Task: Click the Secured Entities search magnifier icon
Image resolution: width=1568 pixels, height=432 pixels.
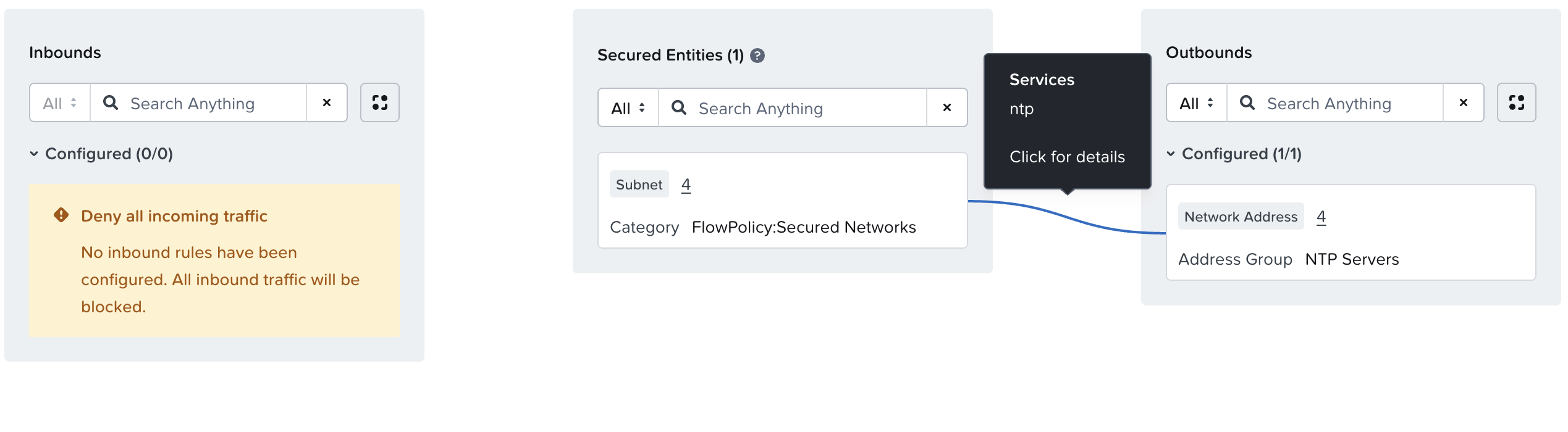Action: click(679, 107)
